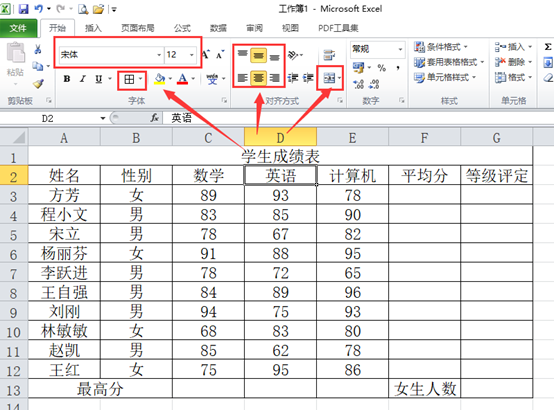Click the 条件格式 button
Screen dimensions: 554x410
[441, 47]
